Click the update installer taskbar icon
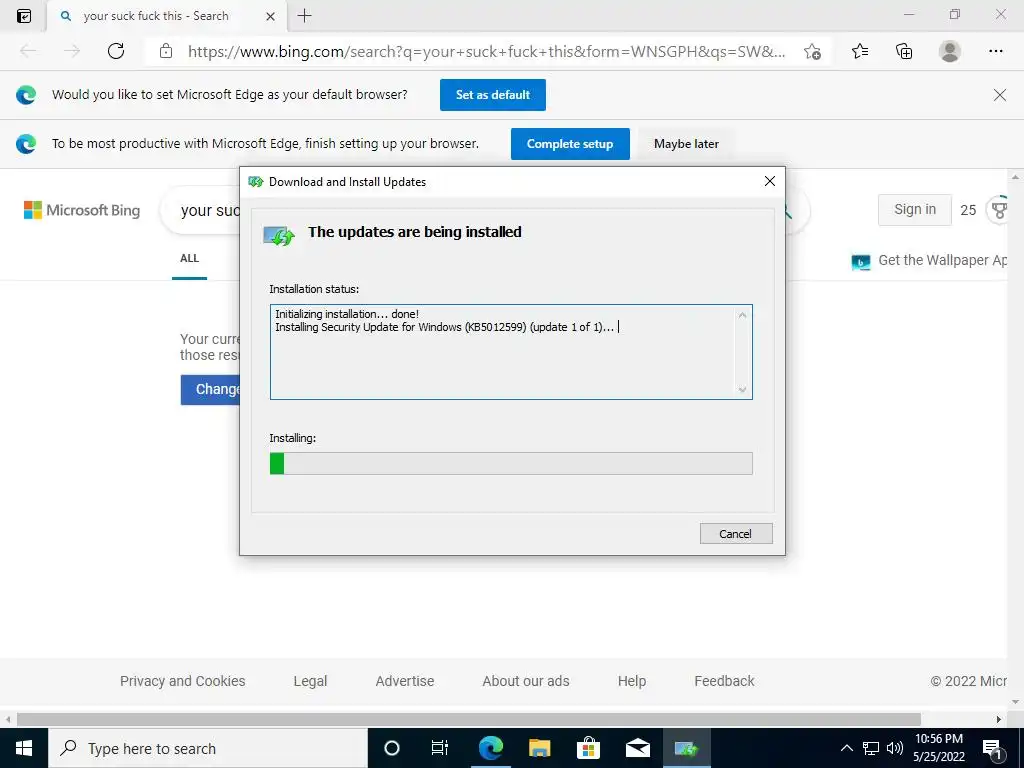The height and width of the screenshot is (768, 1024). coord(686,748)
